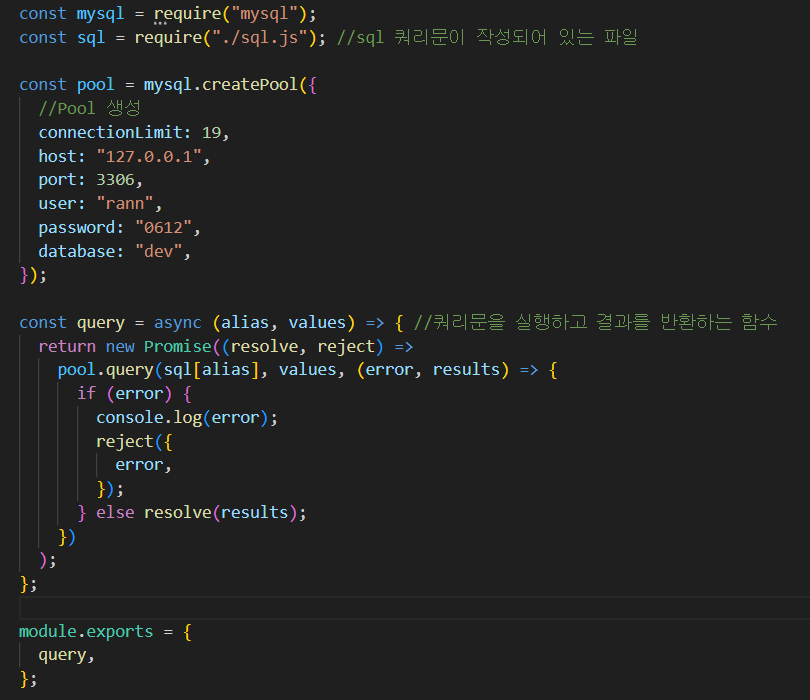Click the new keyword before Promise
Screen dimensions: 810x700
click(120, 347)
